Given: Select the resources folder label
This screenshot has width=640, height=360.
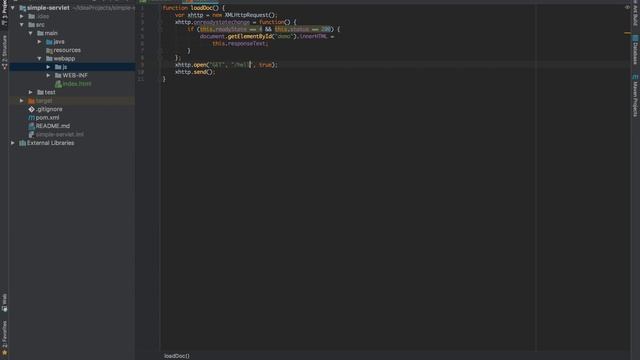Looking at the screenshot, I should (67, 50).
